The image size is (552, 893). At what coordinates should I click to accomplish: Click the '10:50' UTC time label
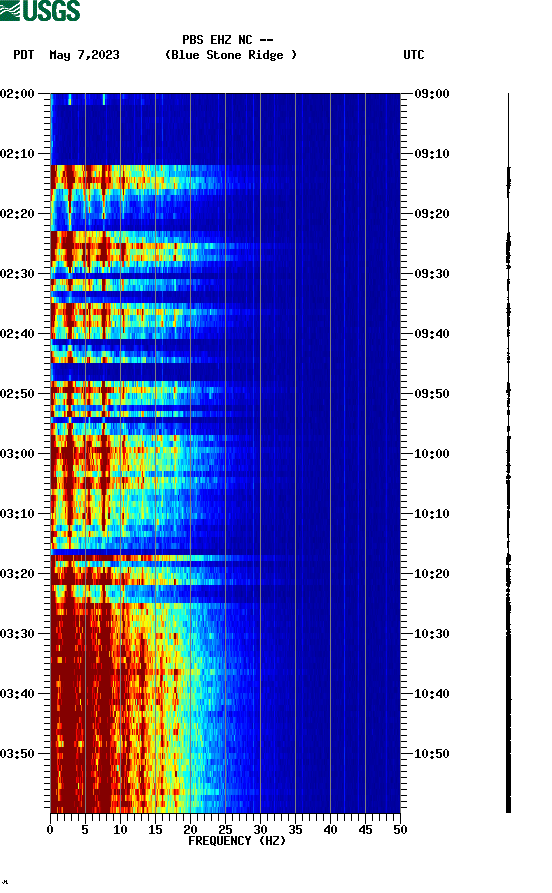[x=432, y=753]
